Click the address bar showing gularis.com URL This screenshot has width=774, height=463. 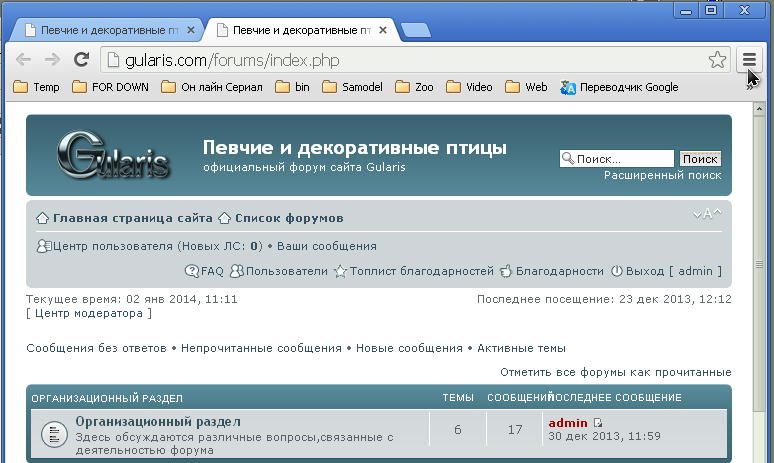[400, 60]
